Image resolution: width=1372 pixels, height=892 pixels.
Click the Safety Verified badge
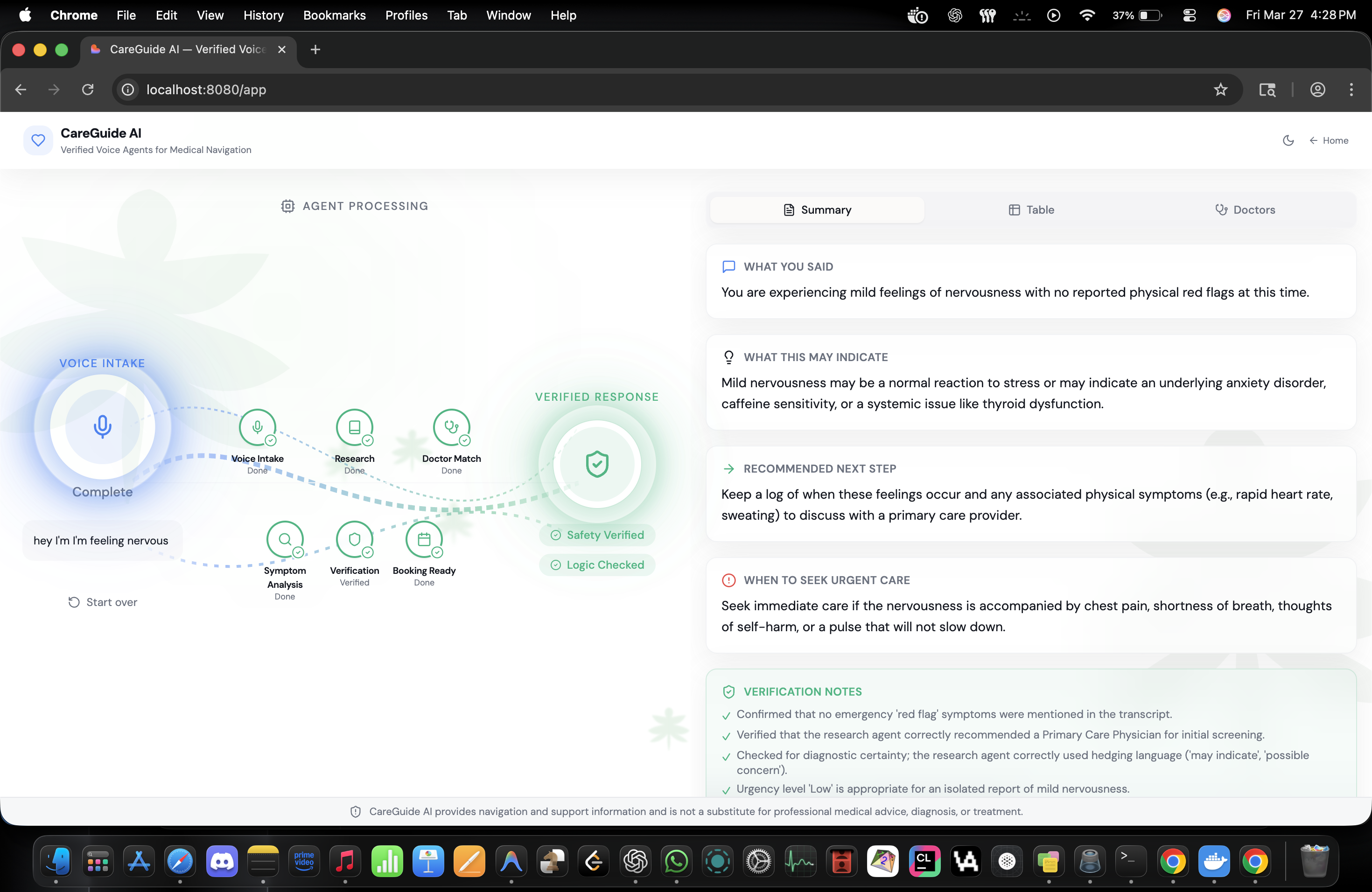point(597,535)
